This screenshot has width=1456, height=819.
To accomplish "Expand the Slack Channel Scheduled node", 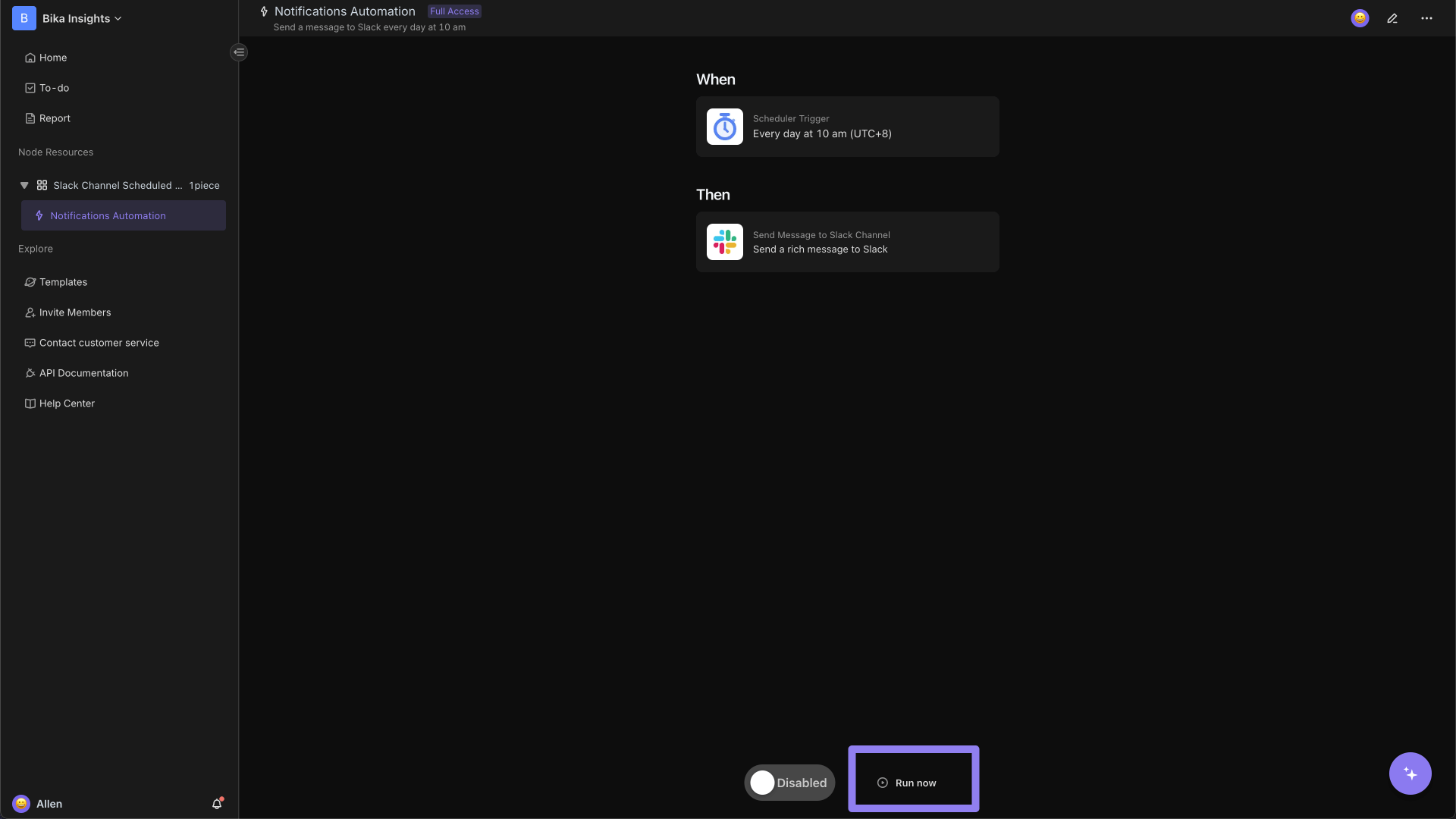I will (x=24, y=185).
